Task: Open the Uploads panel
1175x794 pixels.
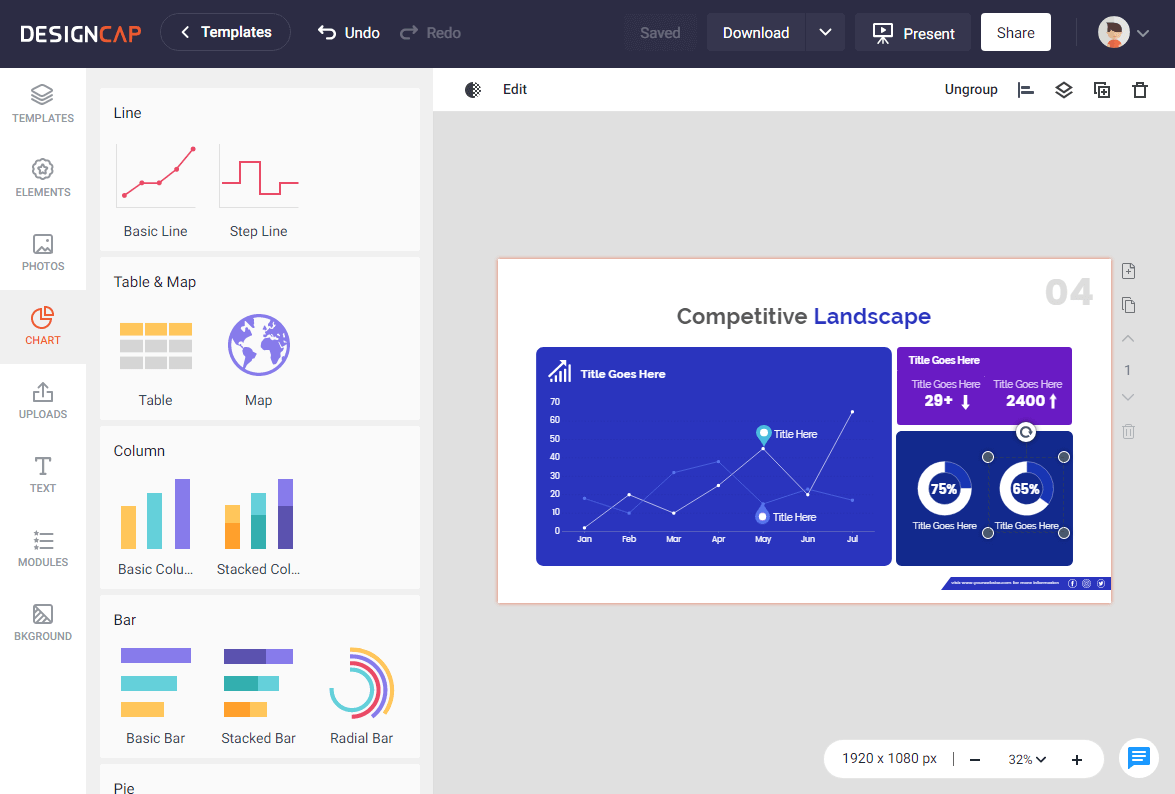Action: point(42,400)
